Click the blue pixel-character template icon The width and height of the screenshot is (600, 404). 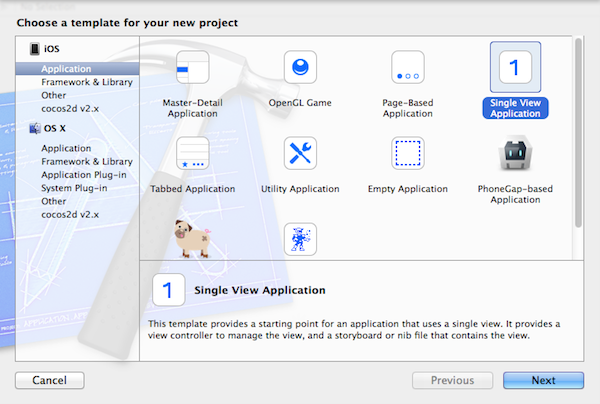click(x=300, y=239)
